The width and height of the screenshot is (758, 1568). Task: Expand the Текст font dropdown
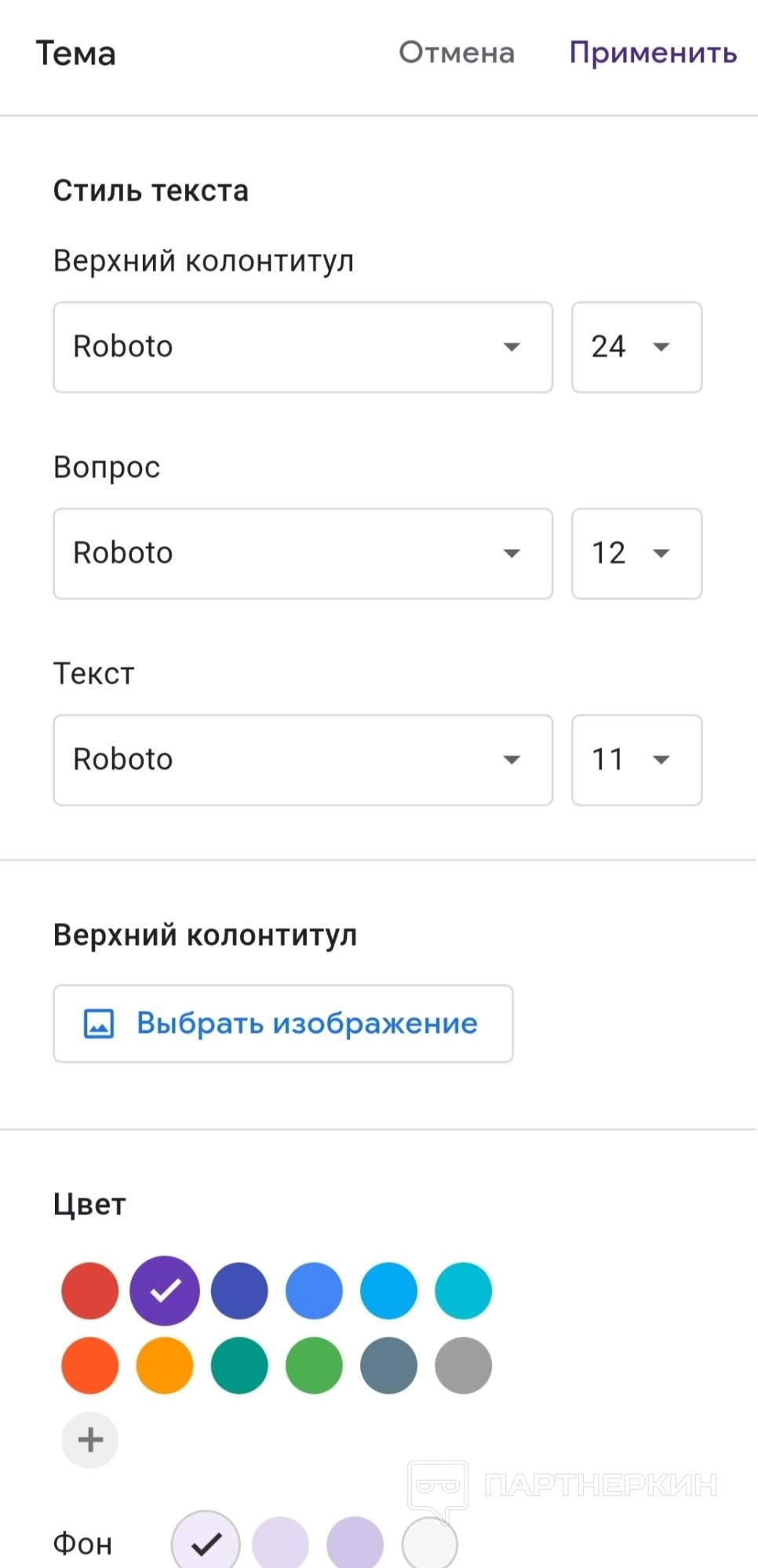coord(303,759)
